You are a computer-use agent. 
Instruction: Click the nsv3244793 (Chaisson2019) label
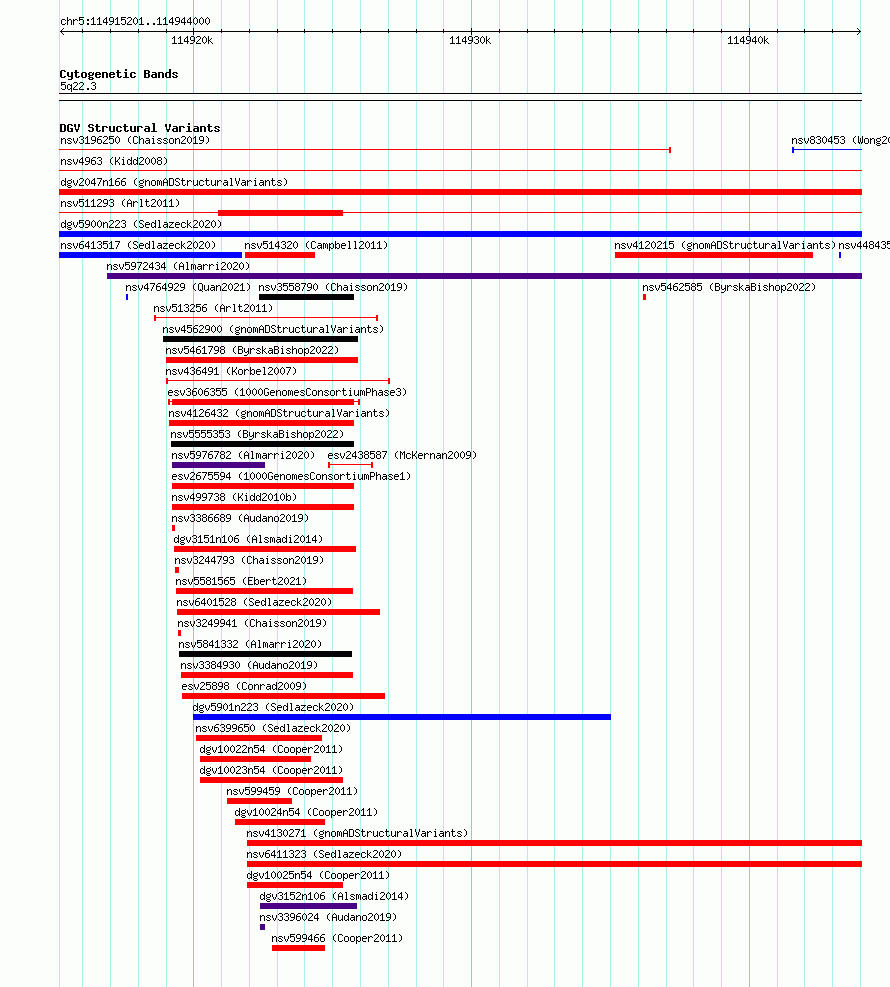(249, 560)
